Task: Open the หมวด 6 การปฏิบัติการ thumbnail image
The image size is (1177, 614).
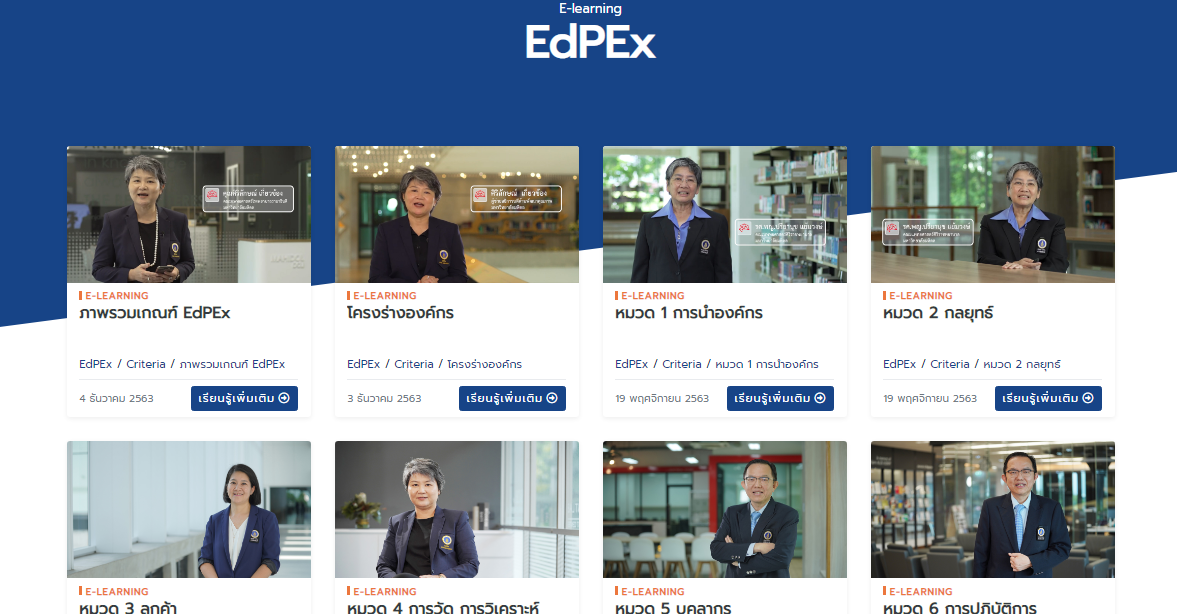Action: 993,510
